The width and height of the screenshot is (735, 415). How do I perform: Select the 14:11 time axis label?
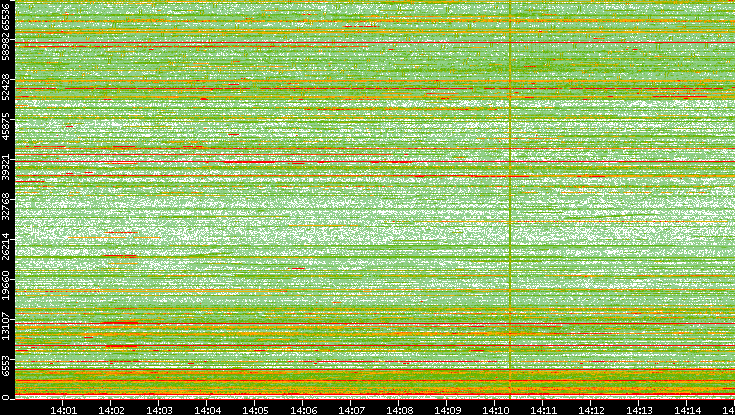tap(543, 411)
